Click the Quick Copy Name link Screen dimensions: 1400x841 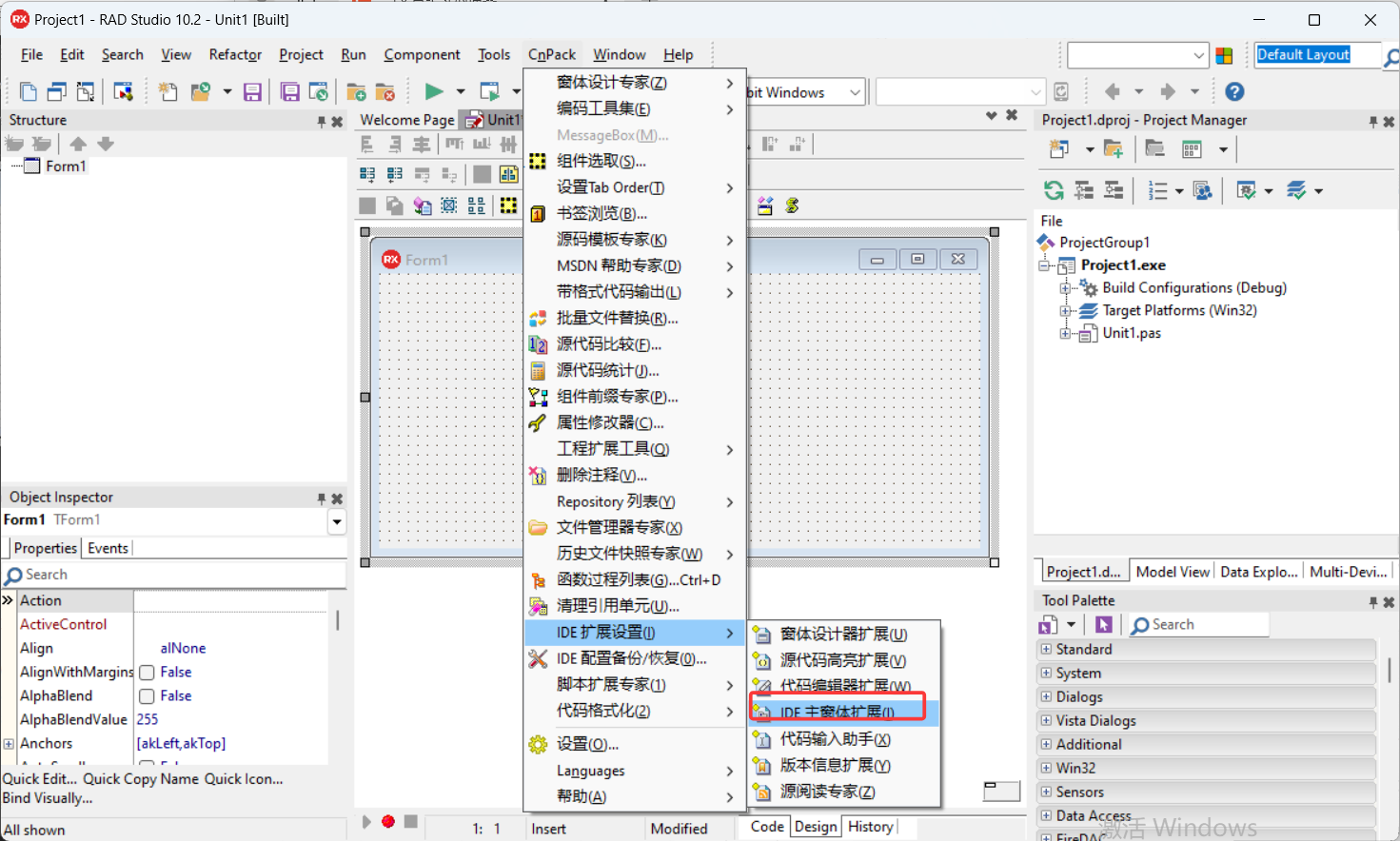point(141,779)
